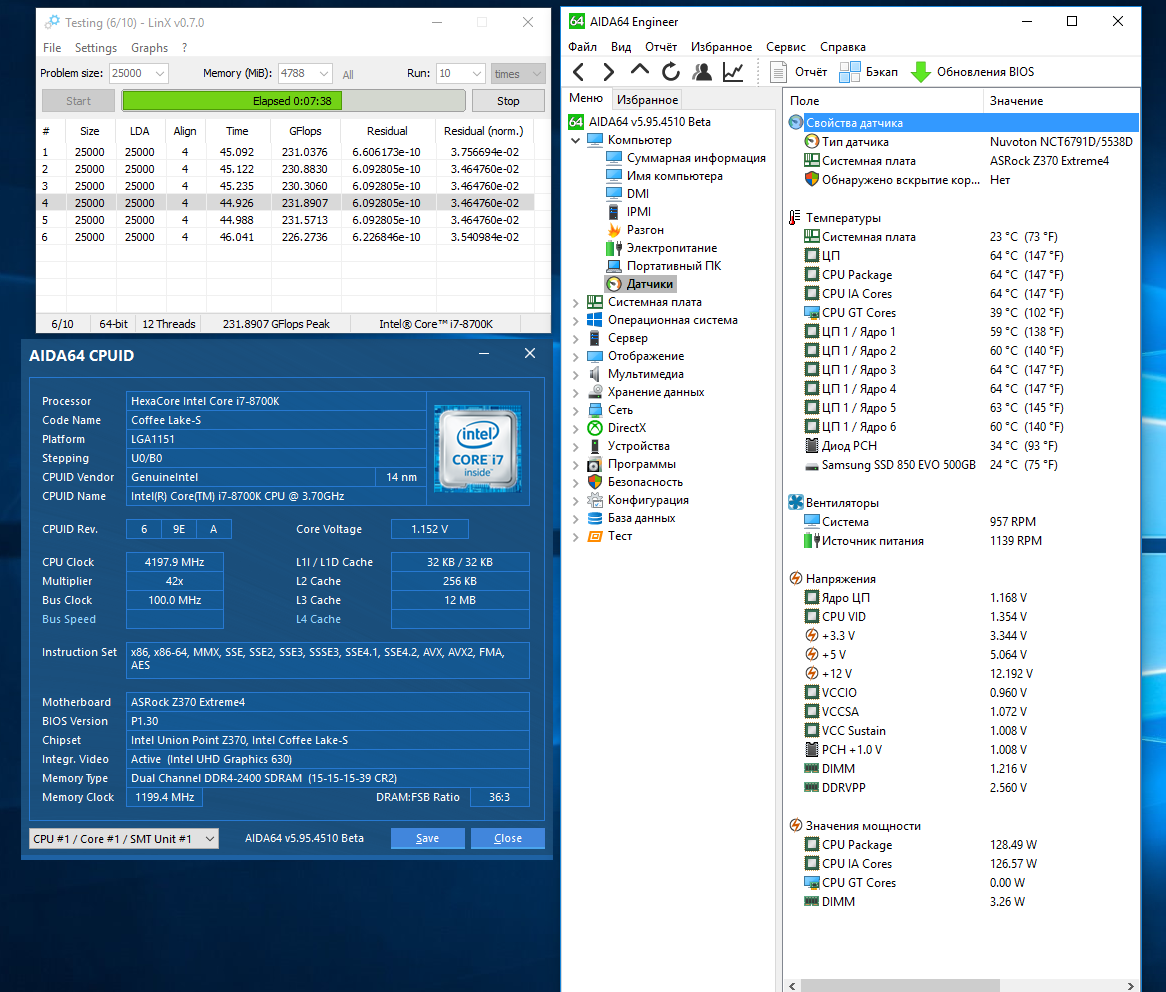Screen dimensions: 1166x992
Task: Select the Портативный ПК tree item
Action: click(x=674, y=265)
